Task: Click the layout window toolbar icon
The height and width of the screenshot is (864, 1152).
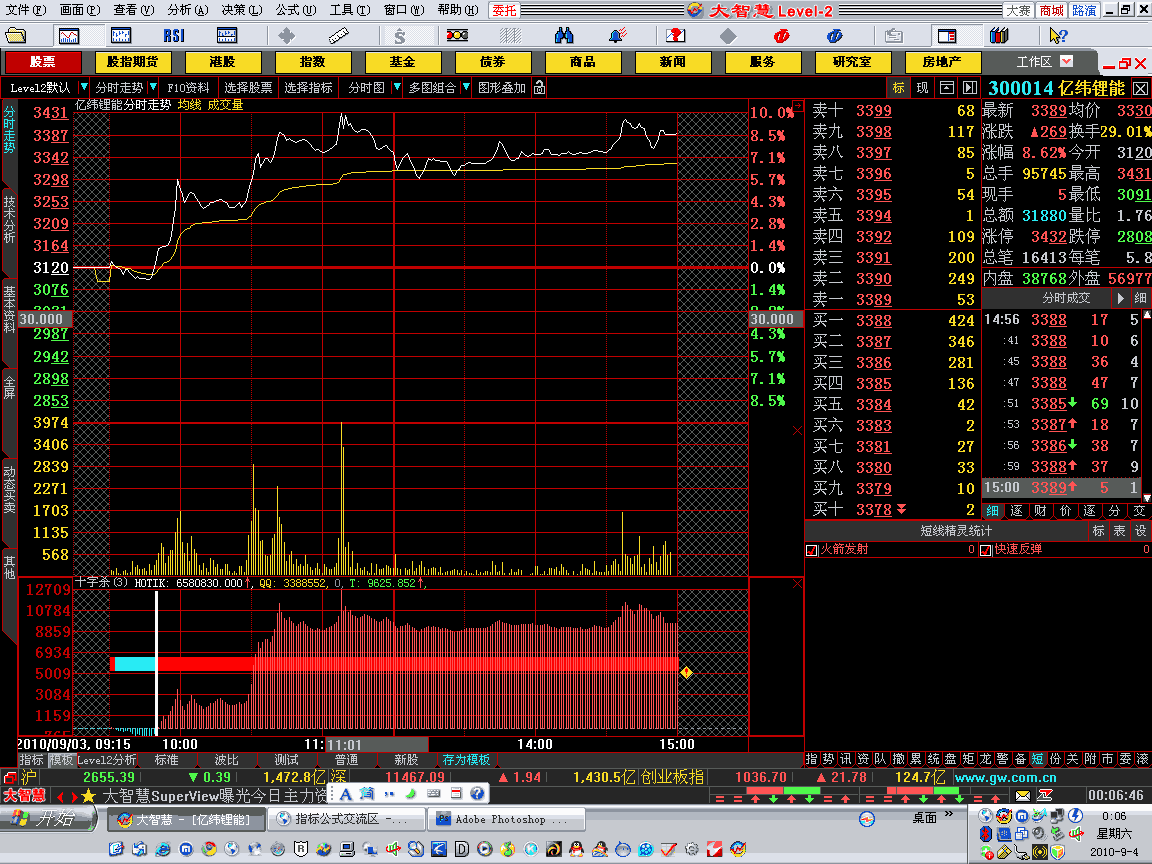Action: click(947, 35)
